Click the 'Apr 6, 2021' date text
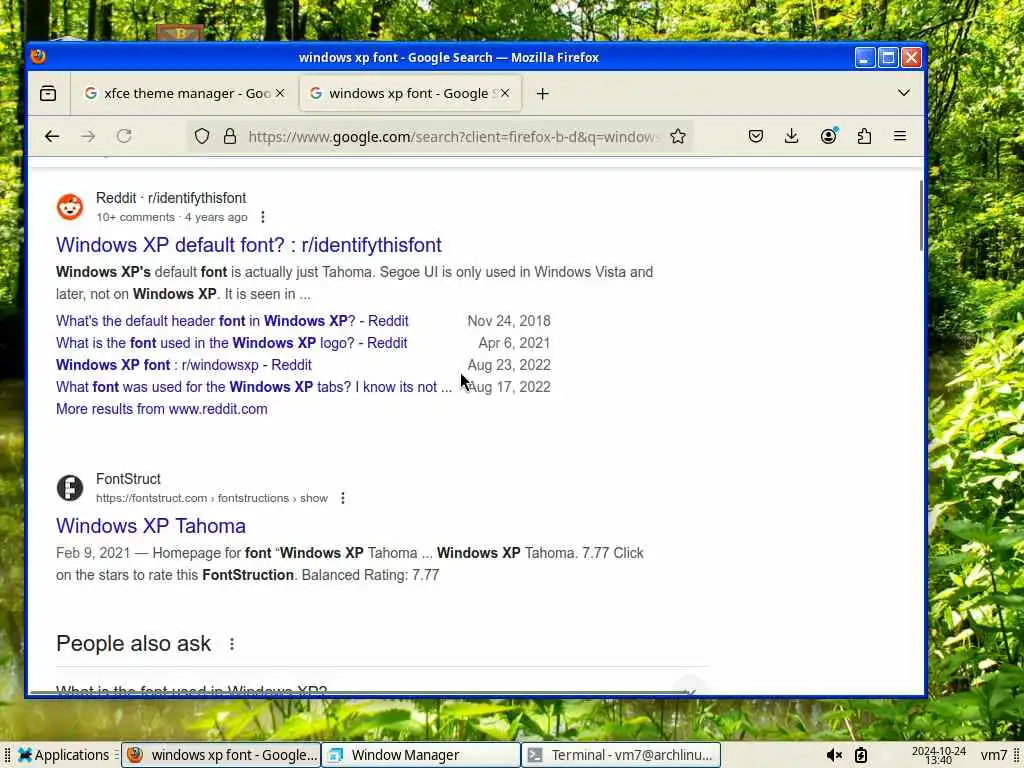 pyautogui.click(x=514, y=343)
